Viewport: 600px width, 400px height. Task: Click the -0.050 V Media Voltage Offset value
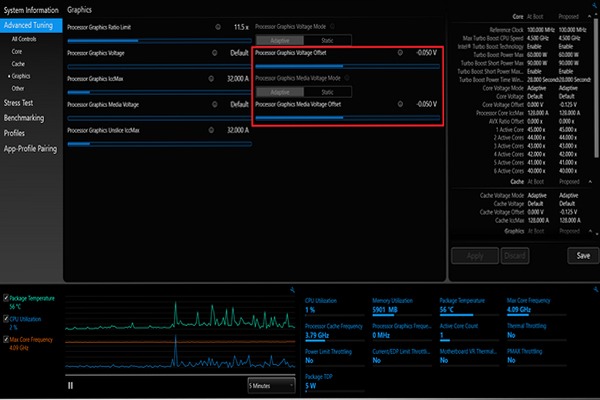tap(426, 104)
